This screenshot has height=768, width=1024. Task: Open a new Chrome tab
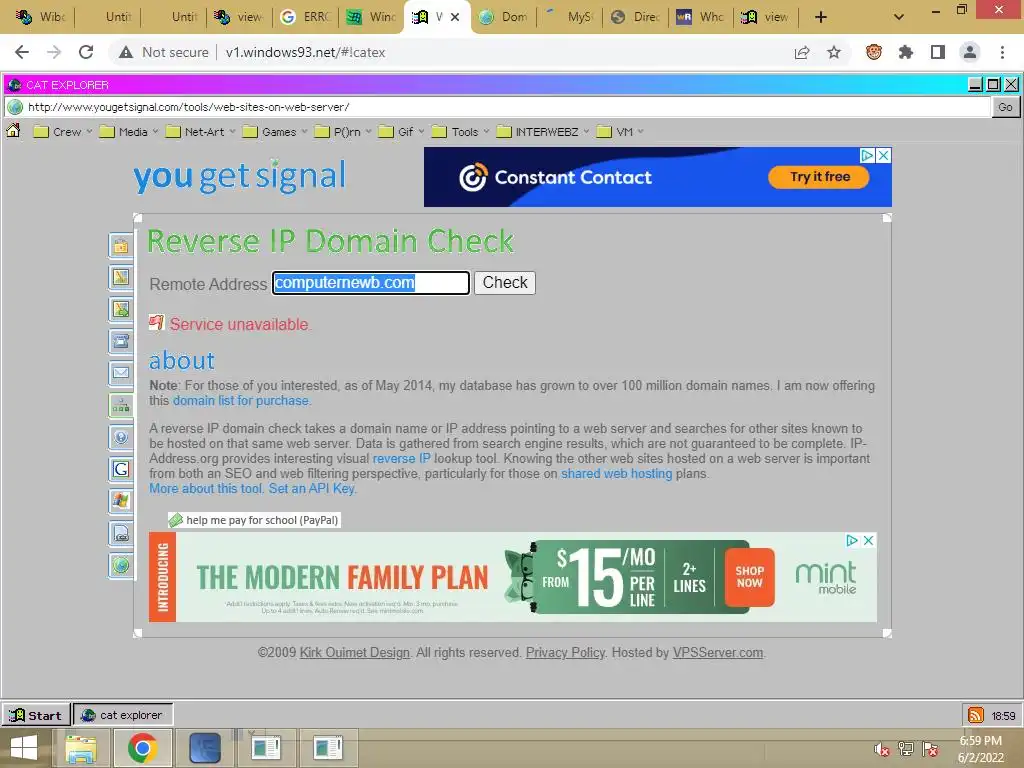tap(821, 17)
